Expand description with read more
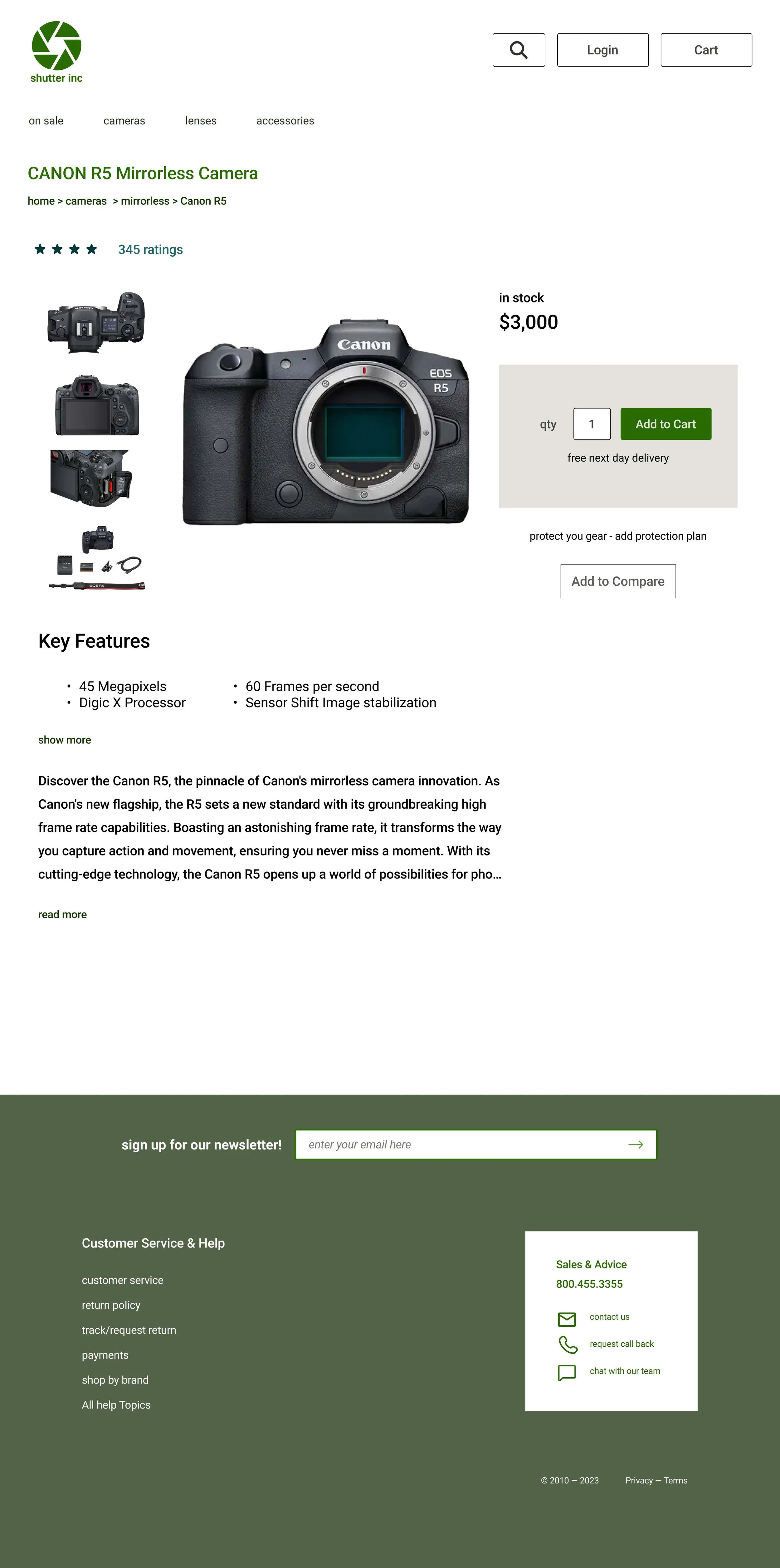 (x=62, y=914)
